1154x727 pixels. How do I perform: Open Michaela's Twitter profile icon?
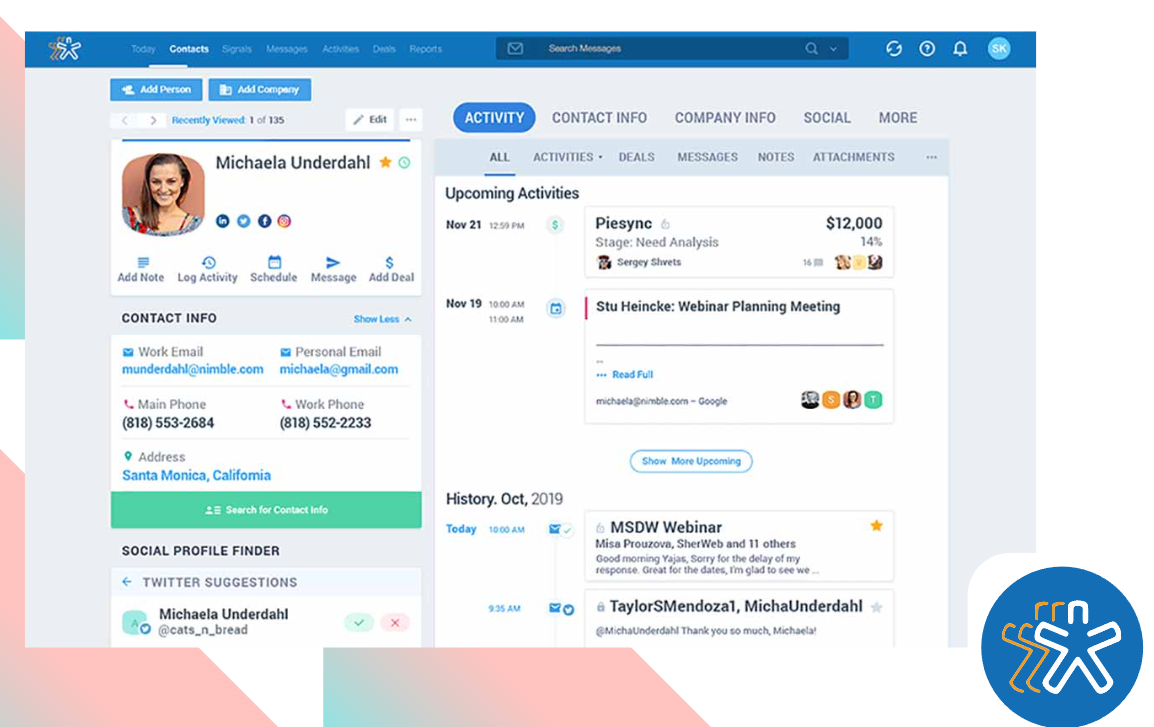(x=244, y=221)
